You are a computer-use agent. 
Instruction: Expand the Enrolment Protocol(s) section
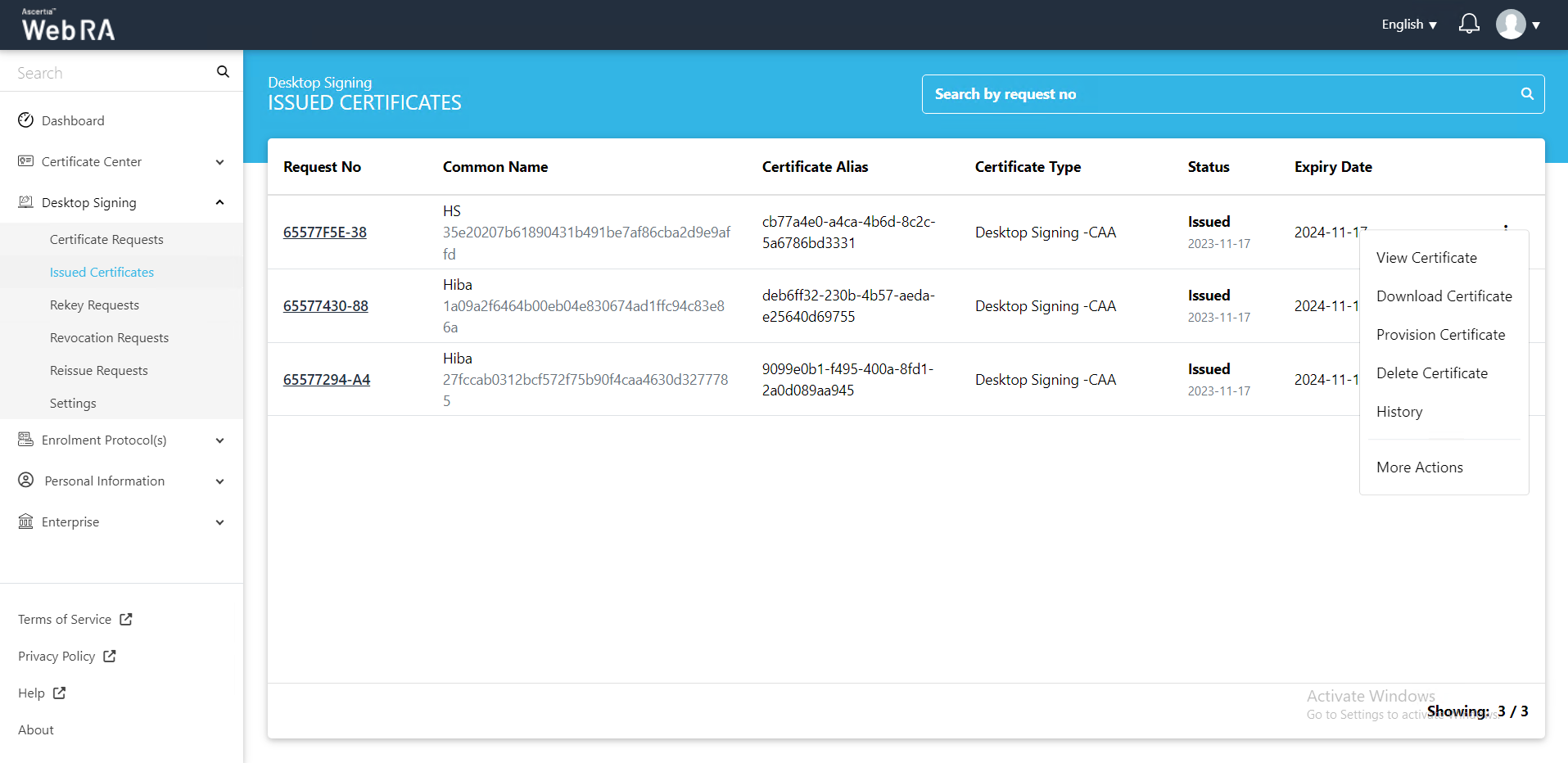point(219,440)
